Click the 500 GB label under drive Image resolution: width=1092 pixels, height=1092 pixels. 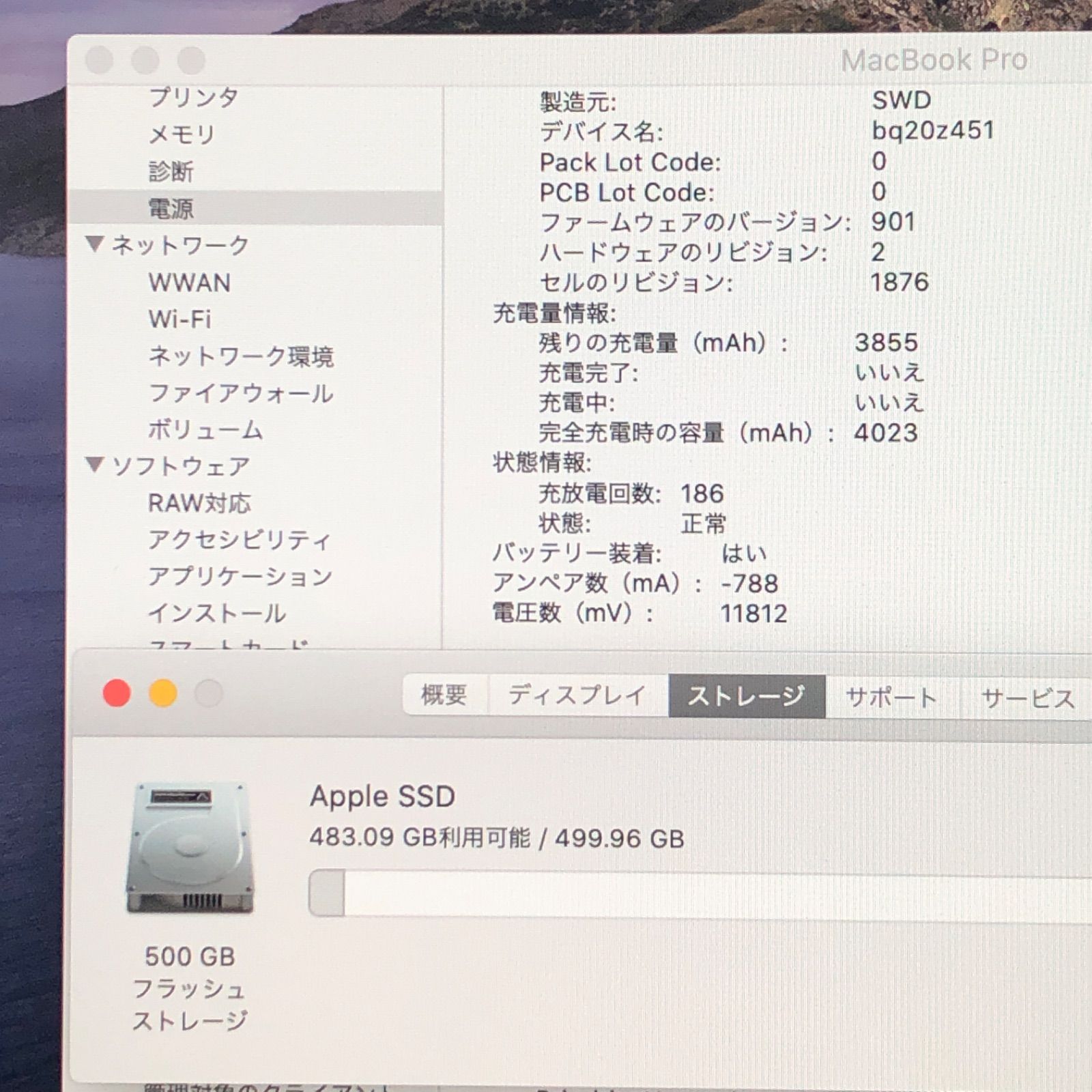(x=190, y=956)
